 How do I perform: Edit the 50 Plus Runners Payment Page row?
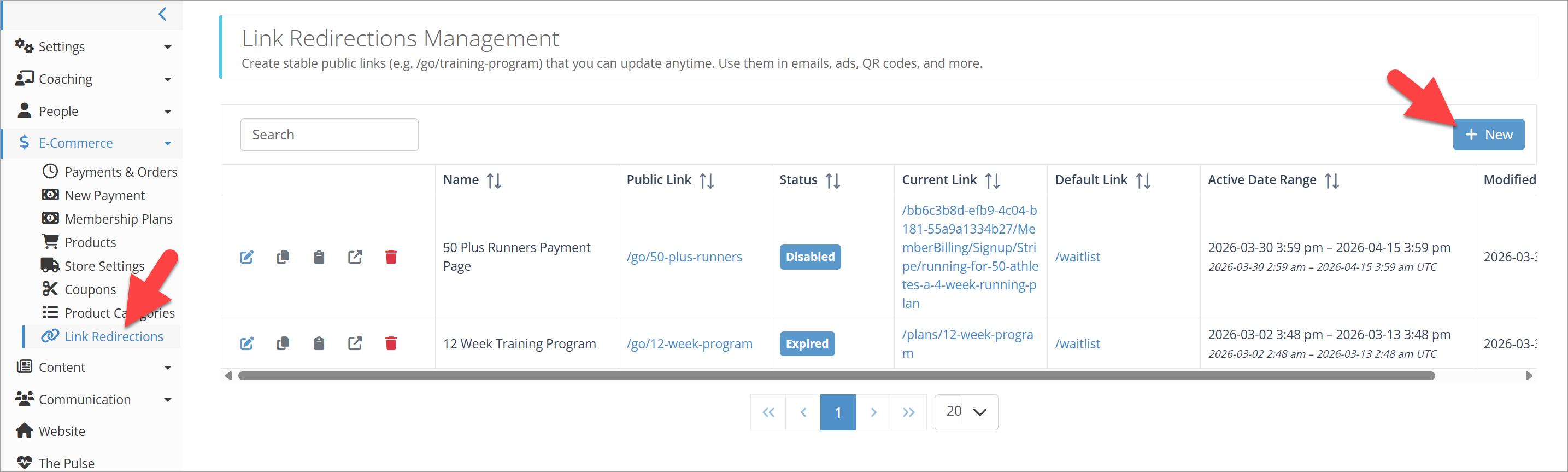pyautogui.click(x=246, y=257)
